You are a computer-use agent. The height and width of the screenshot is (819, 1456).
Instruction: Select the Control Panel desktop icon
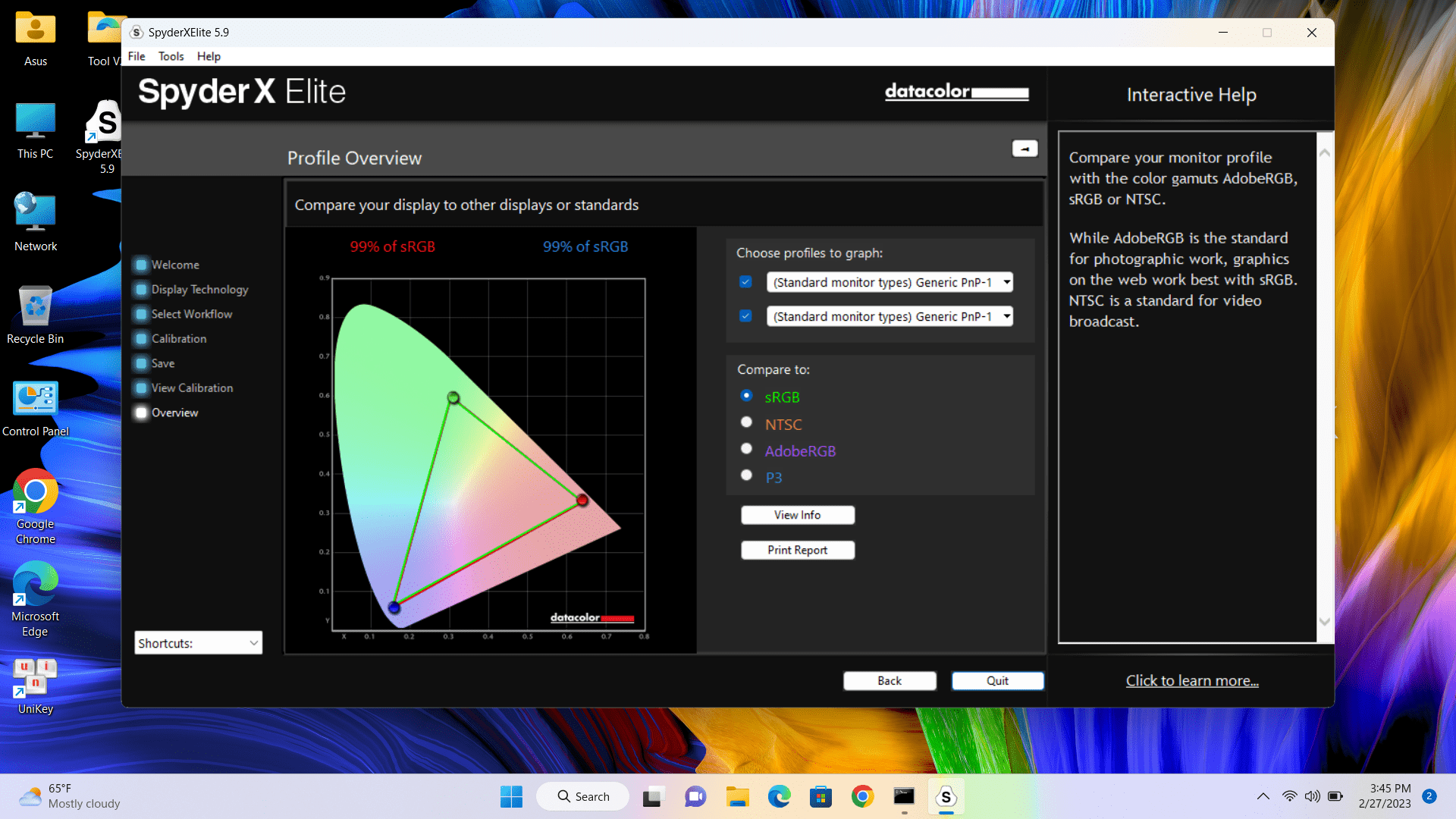click(35, 408)
